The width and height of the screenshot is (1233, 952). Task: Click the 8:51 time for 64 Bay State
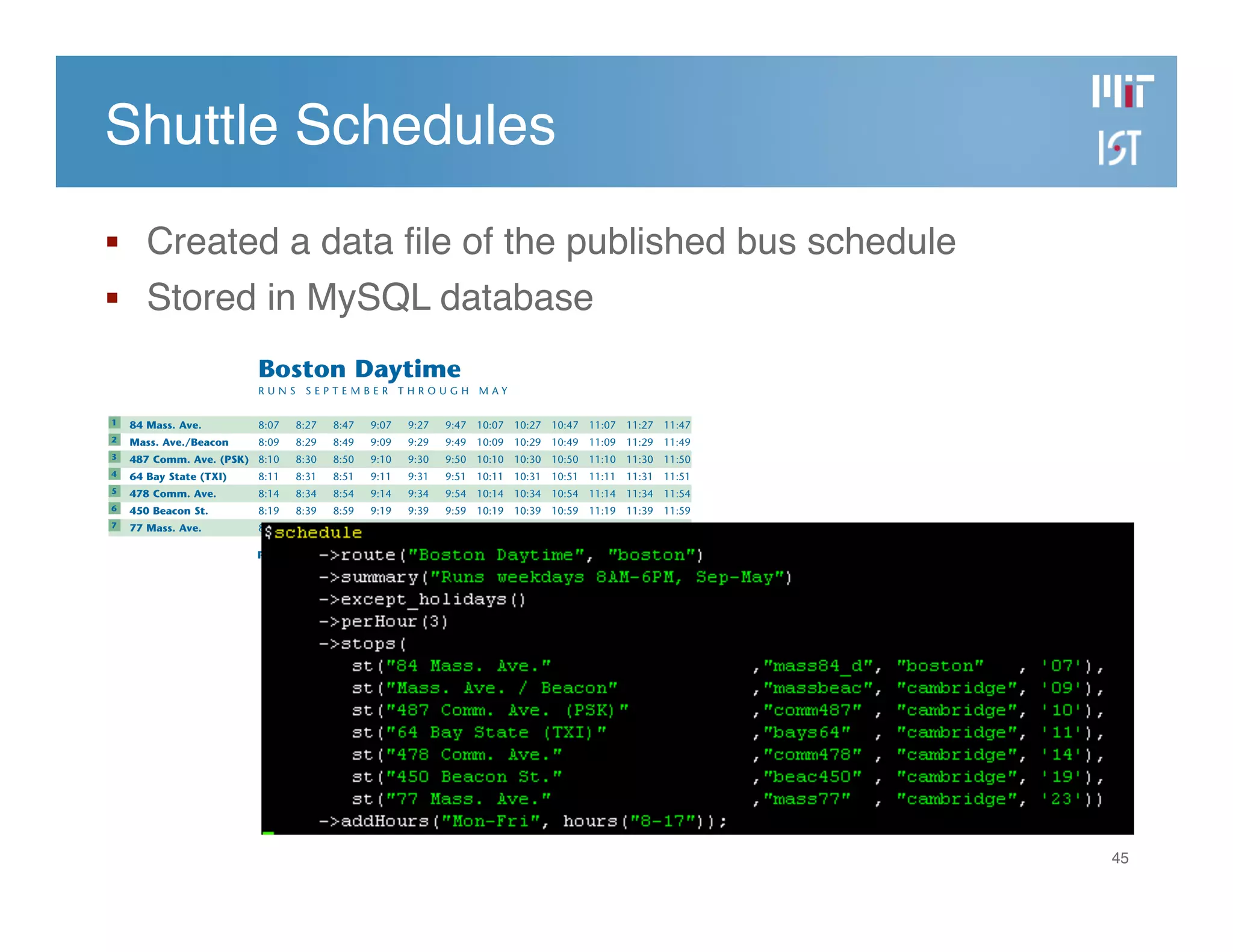coord(343,477)
